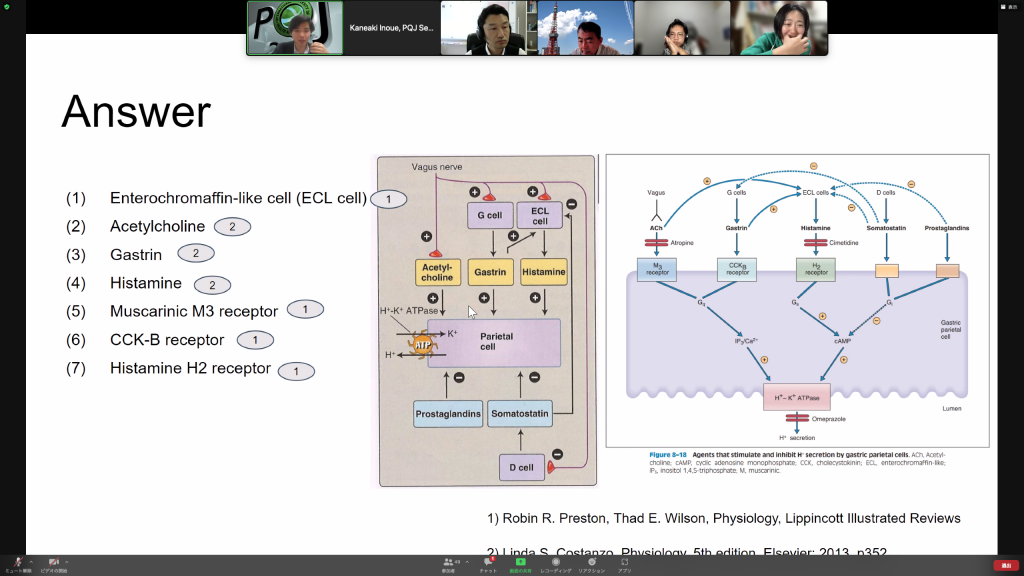This screenshot has width=1024, height=576.
Task: Expand the video options arrow beside camera
Action: (x=67, y=560)
